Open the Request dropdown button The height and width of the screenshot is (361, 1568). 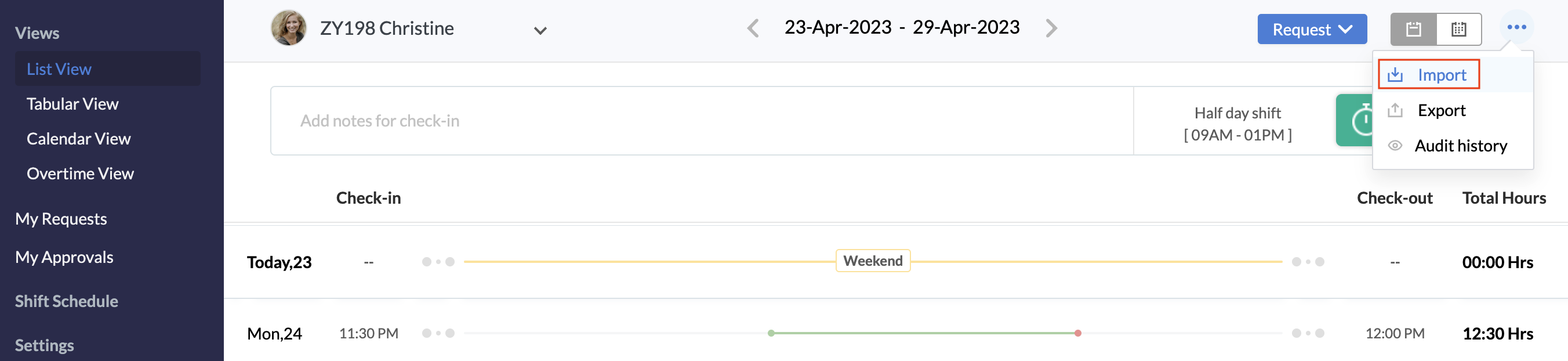click(x=1312, y=29)
